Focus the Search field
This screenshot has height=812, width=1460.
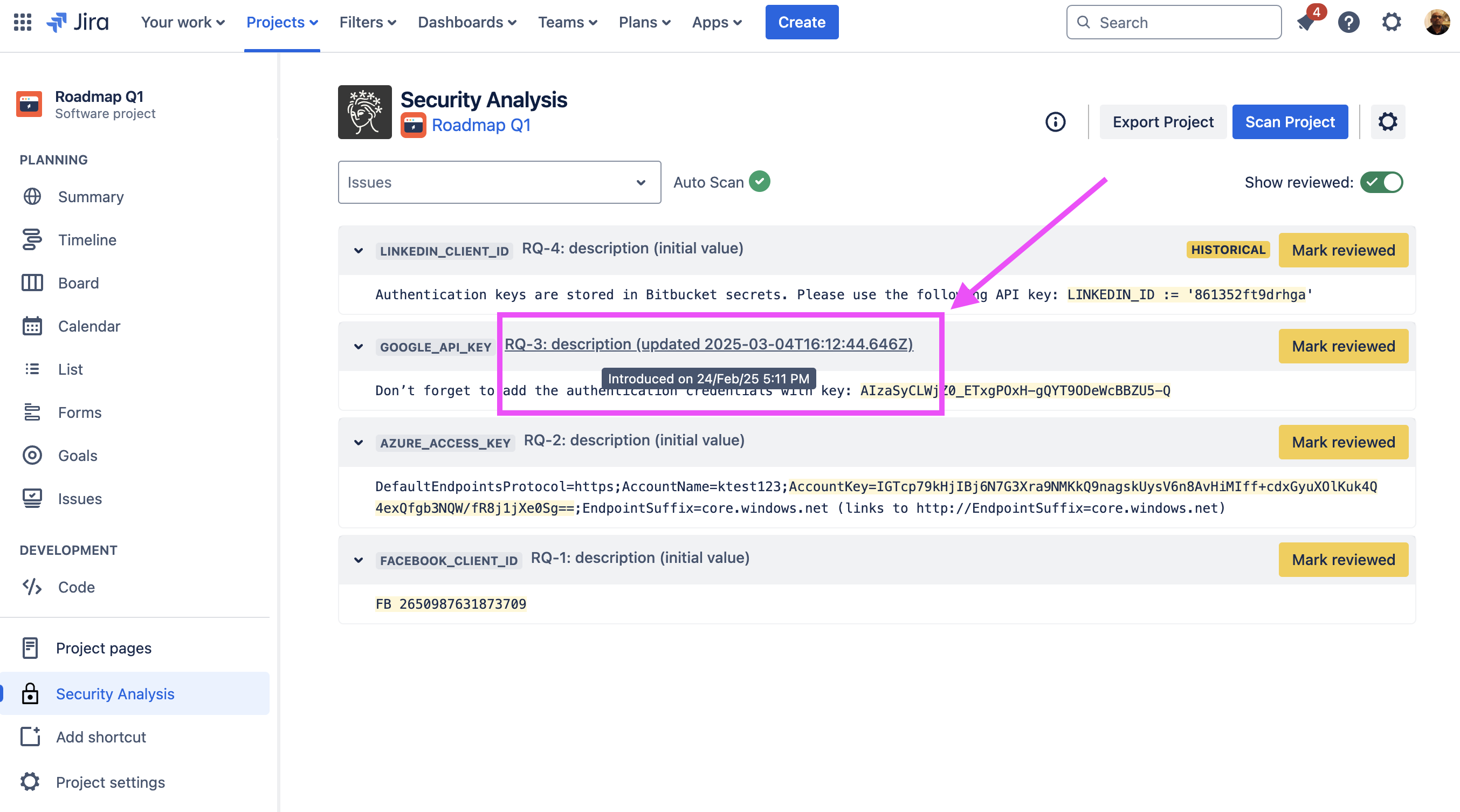coord(1173,22)
